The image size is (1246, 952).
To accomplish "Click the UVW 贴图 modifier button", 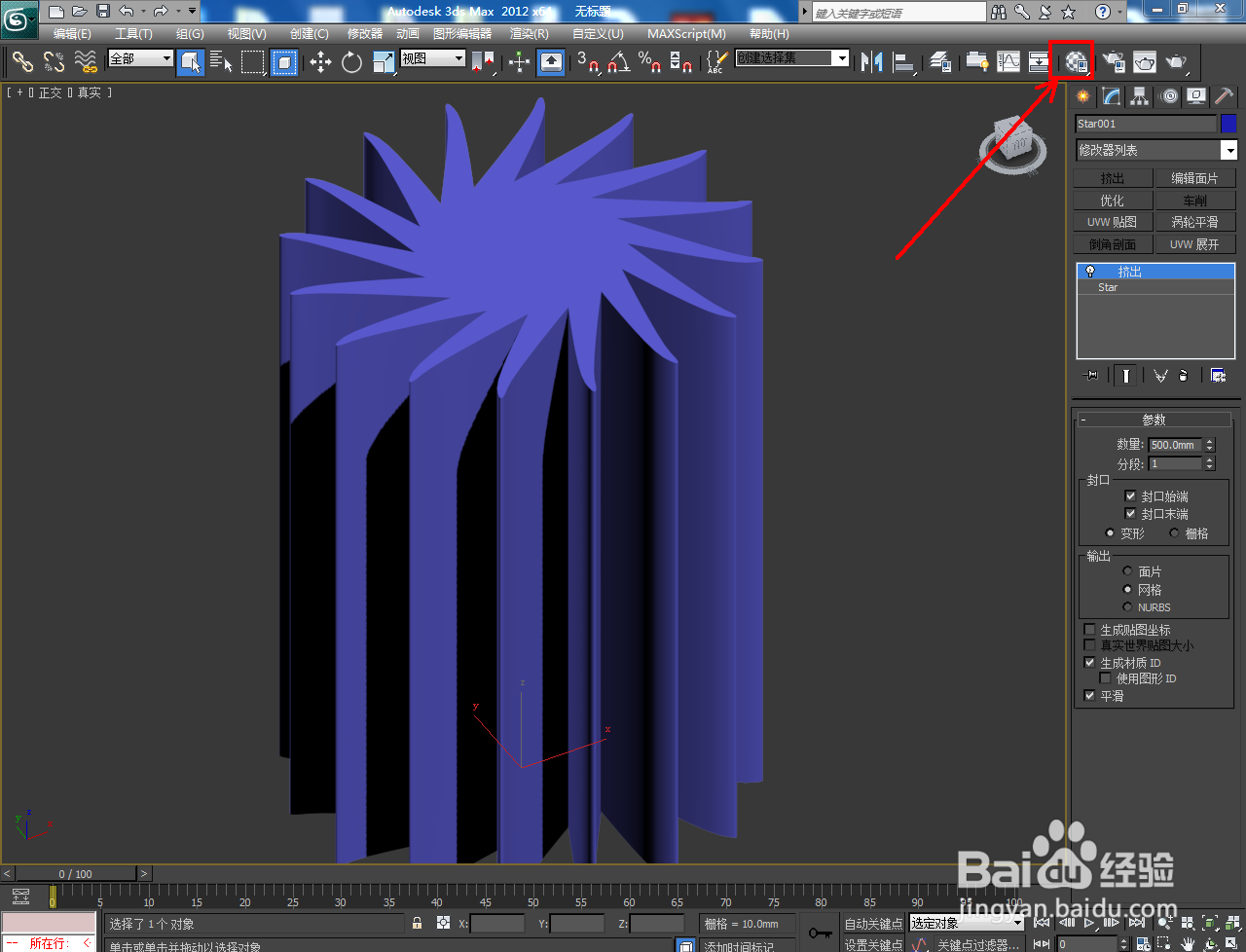I will (x=1113, y=222).
